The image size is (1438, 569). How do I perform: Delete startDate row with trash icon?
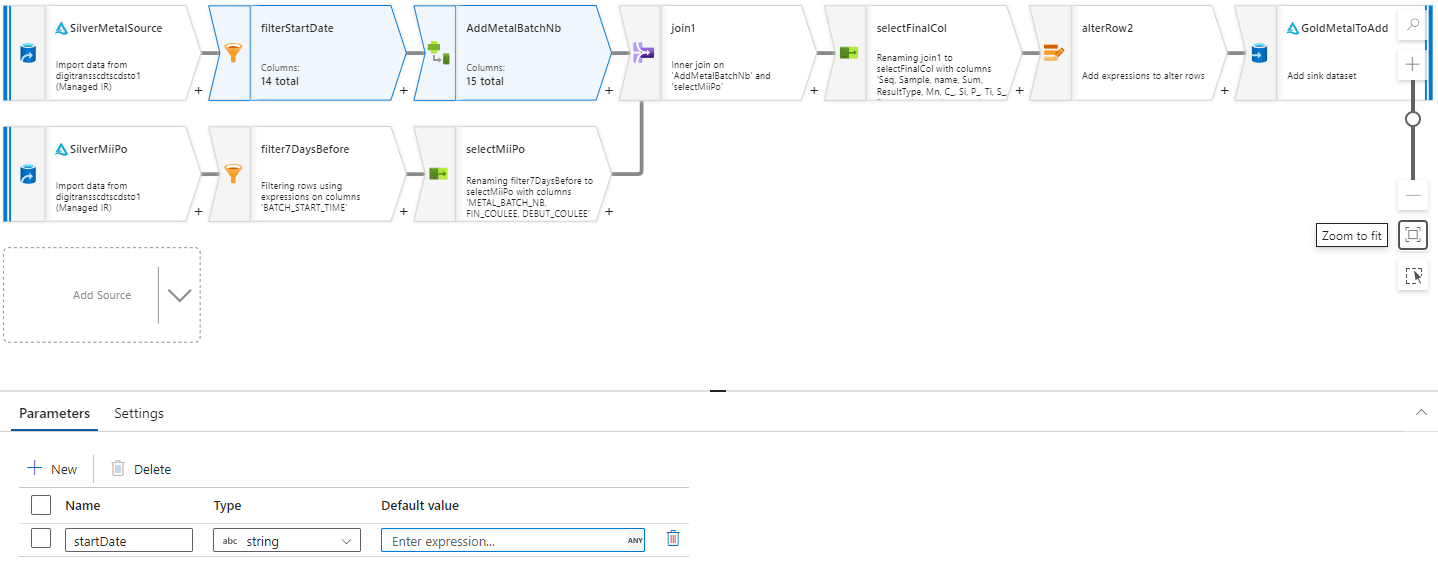click(673, 539)
